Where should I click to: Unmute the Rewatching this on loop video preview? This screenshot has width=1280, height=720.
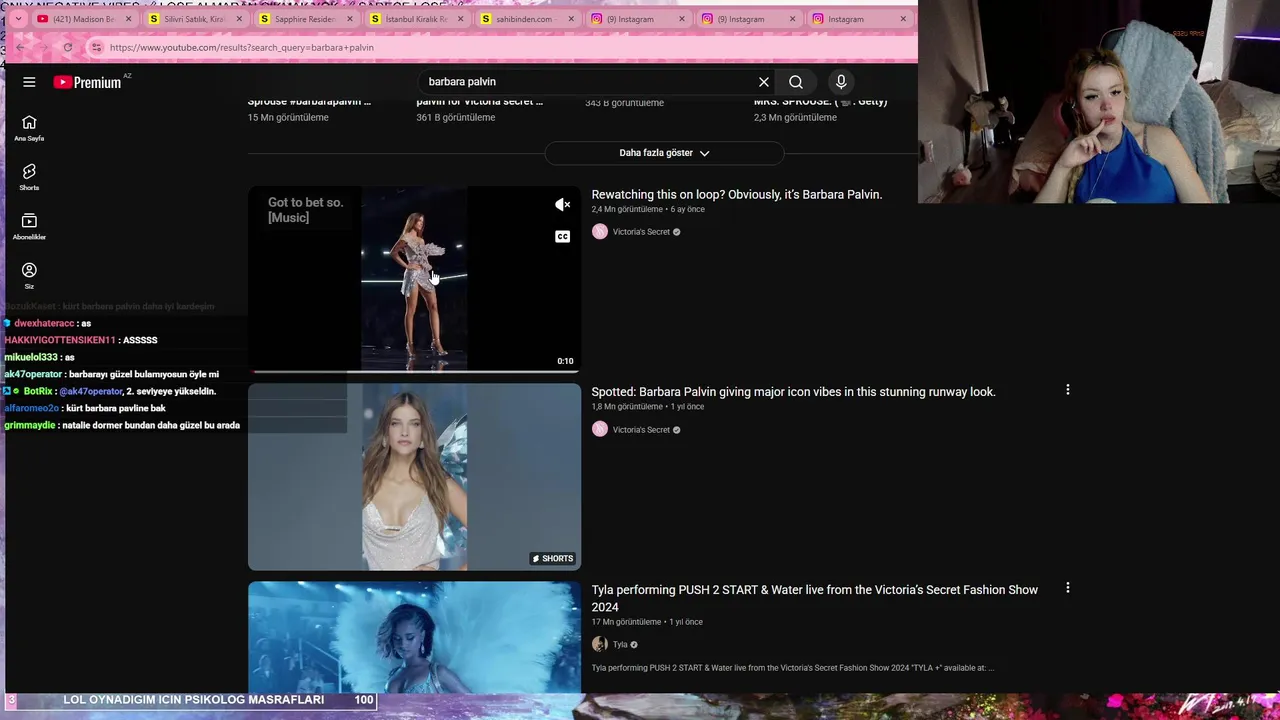563,205
